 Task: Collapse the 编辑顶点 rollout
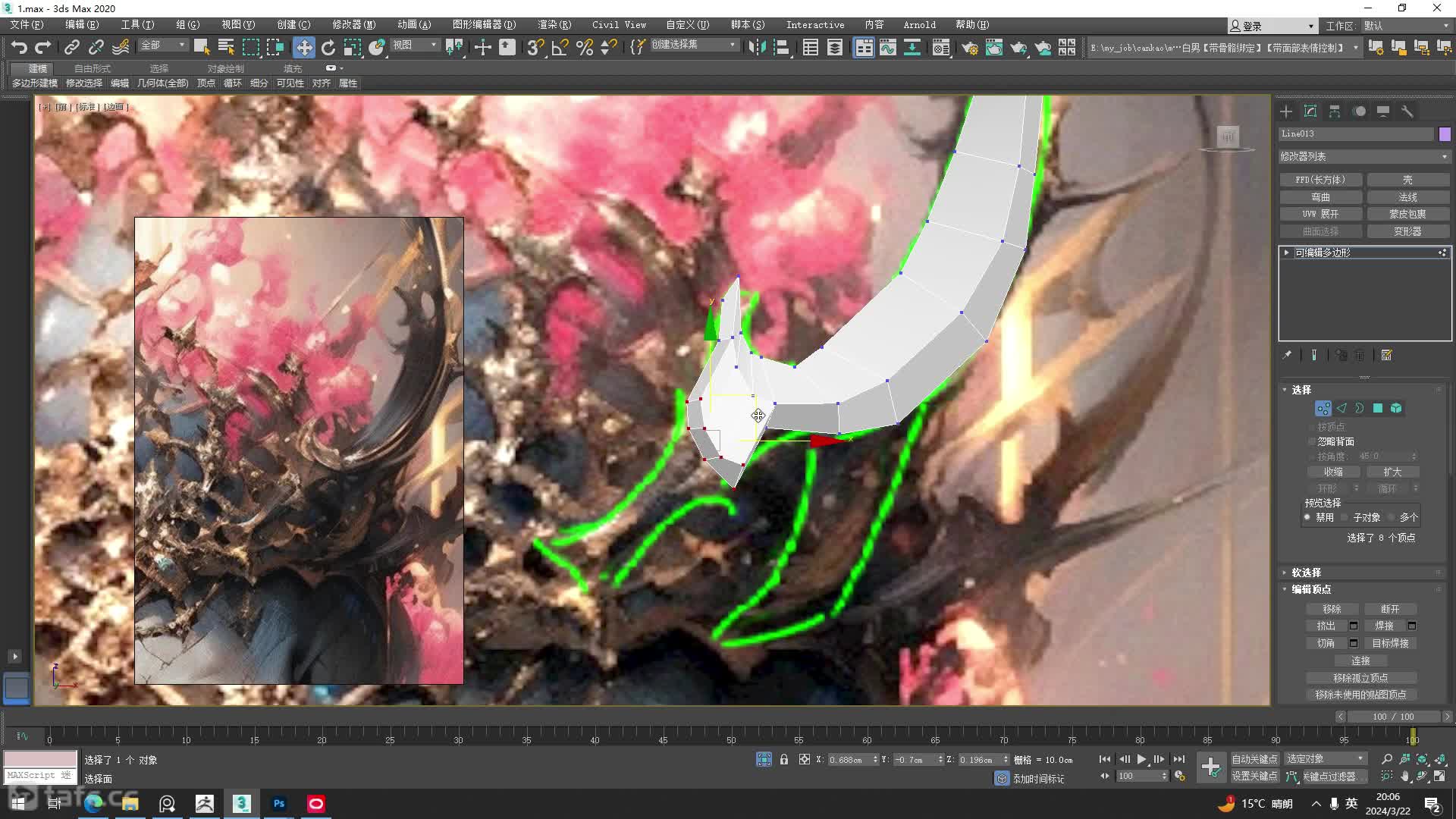pyautogui.click(x=1311, y=589)
